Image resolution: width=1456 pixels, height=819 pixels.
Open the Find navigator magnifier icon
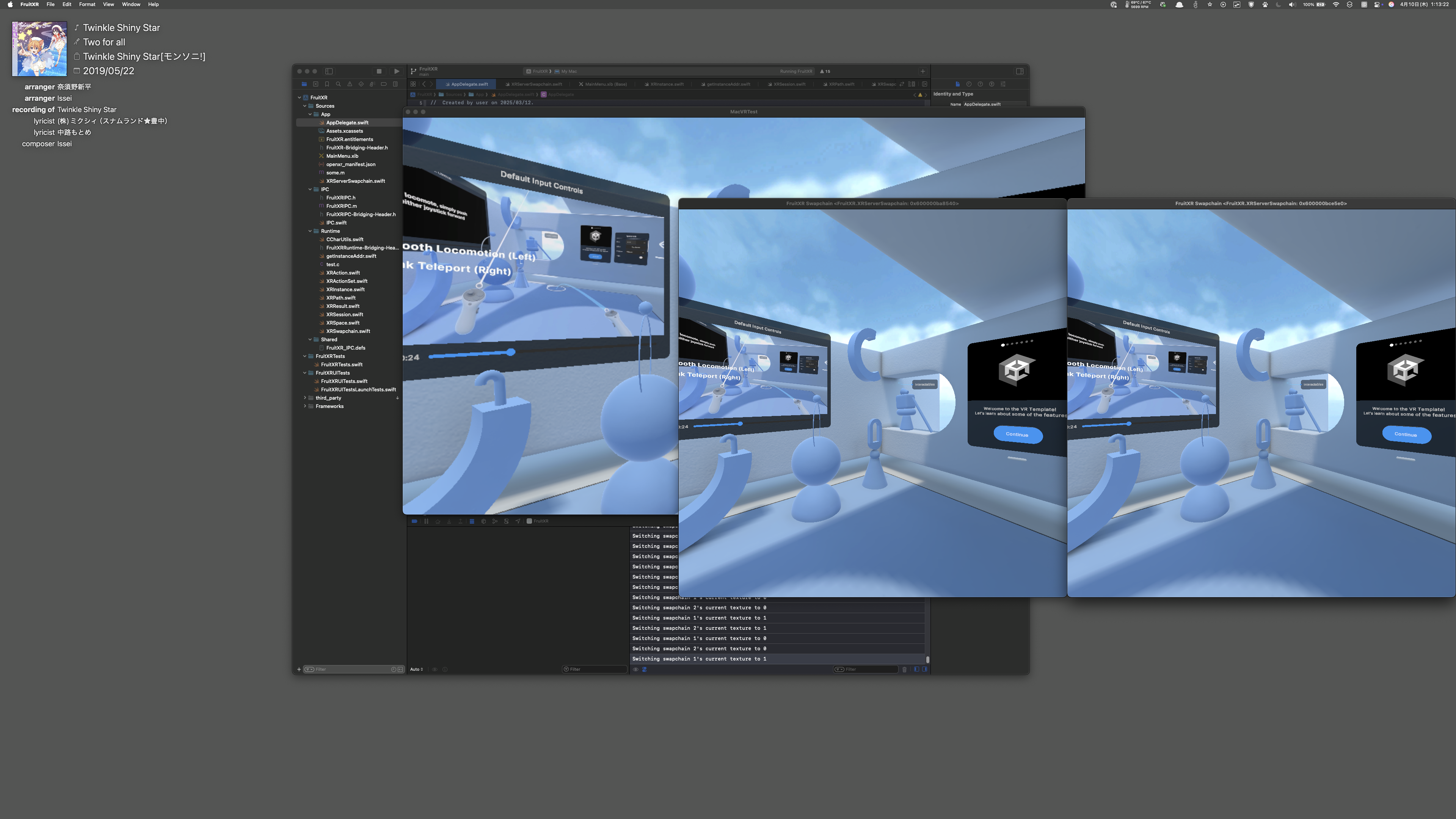[338, 84]
